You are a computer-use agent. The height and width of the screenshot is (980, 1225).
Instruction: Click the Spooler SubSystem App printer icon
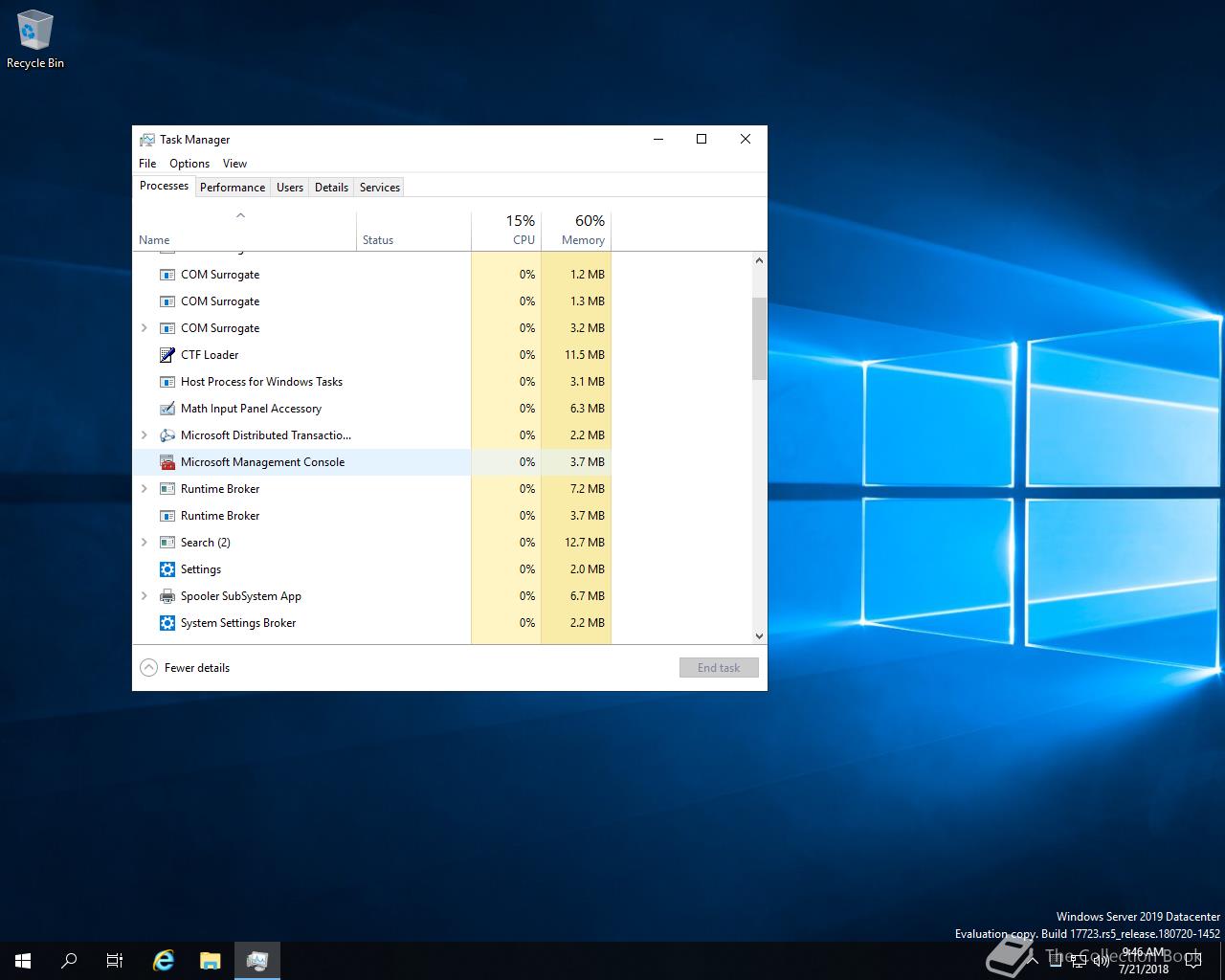tap(167, 596)
